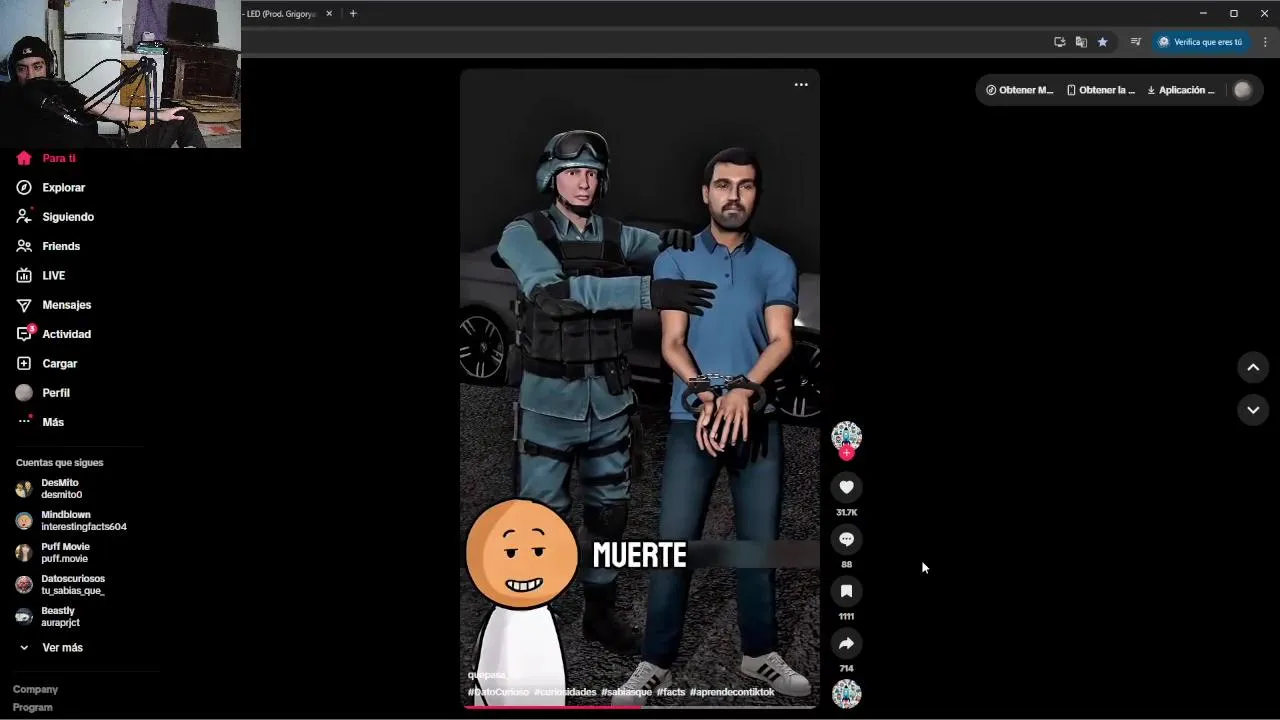Open the Perfil avatar in the sidebar
This screenshot has width=1280, height=720.
pyautogui.click(x=24, y=393)
